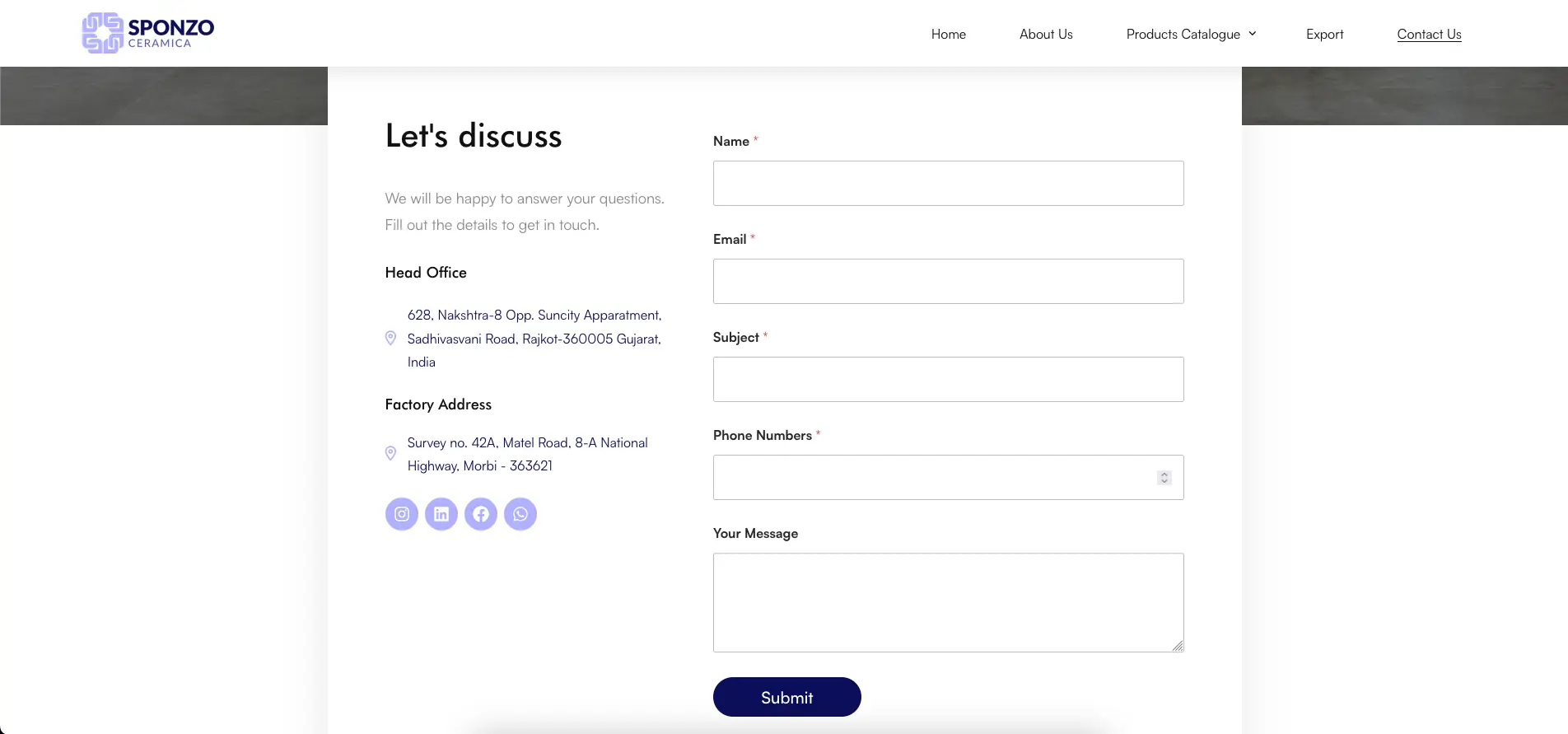Open the Facebook social icon

pyautogui.click(x=481, y=514)
